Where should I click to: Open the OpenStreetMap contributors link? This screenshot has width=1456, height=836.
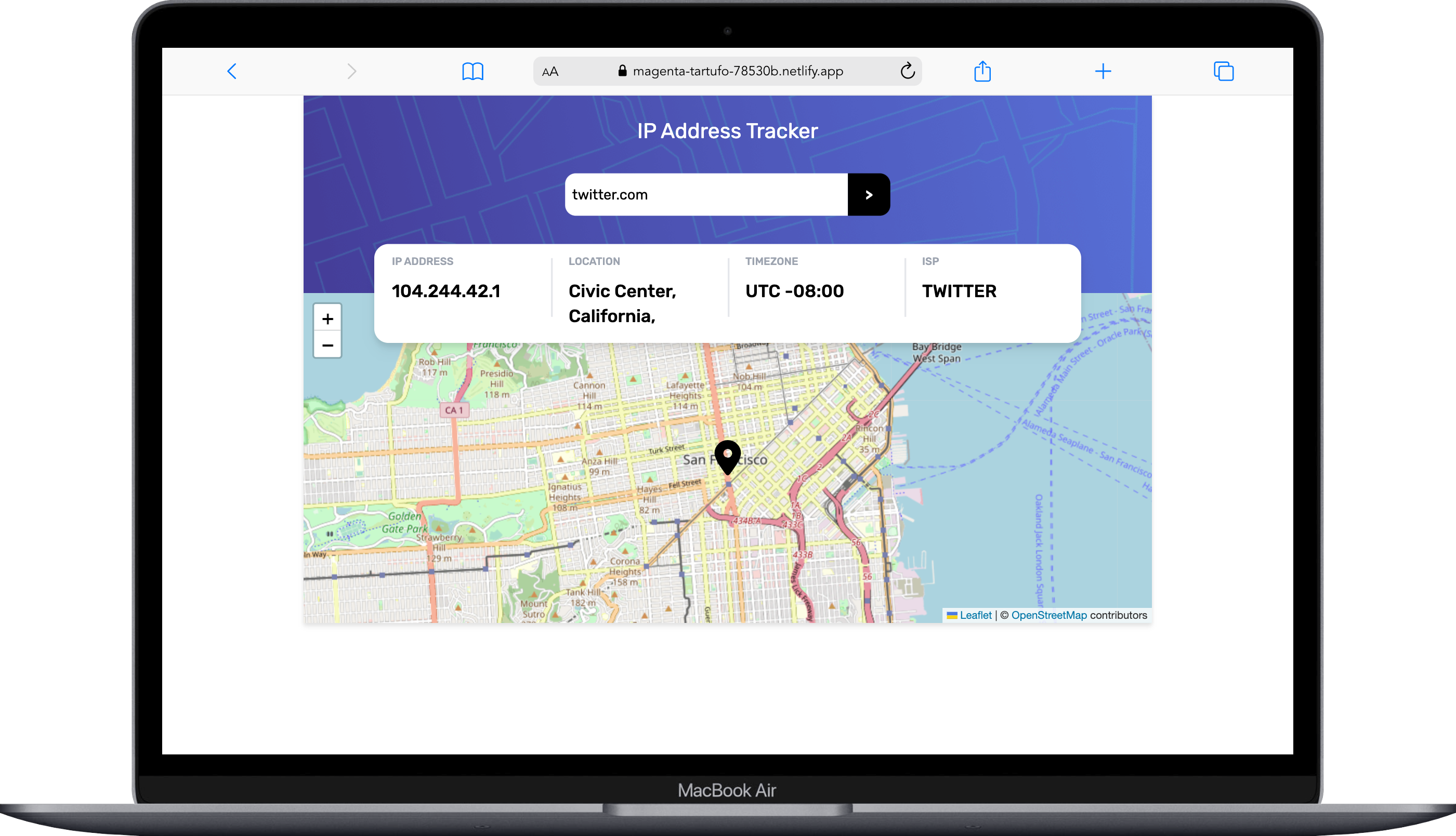[1049, 615]
